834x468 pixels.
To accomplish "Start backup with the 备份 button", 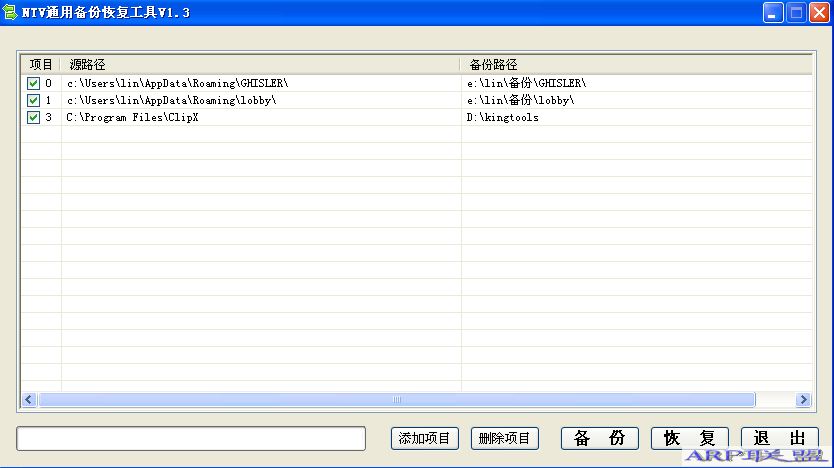I will tap(599, 438).
